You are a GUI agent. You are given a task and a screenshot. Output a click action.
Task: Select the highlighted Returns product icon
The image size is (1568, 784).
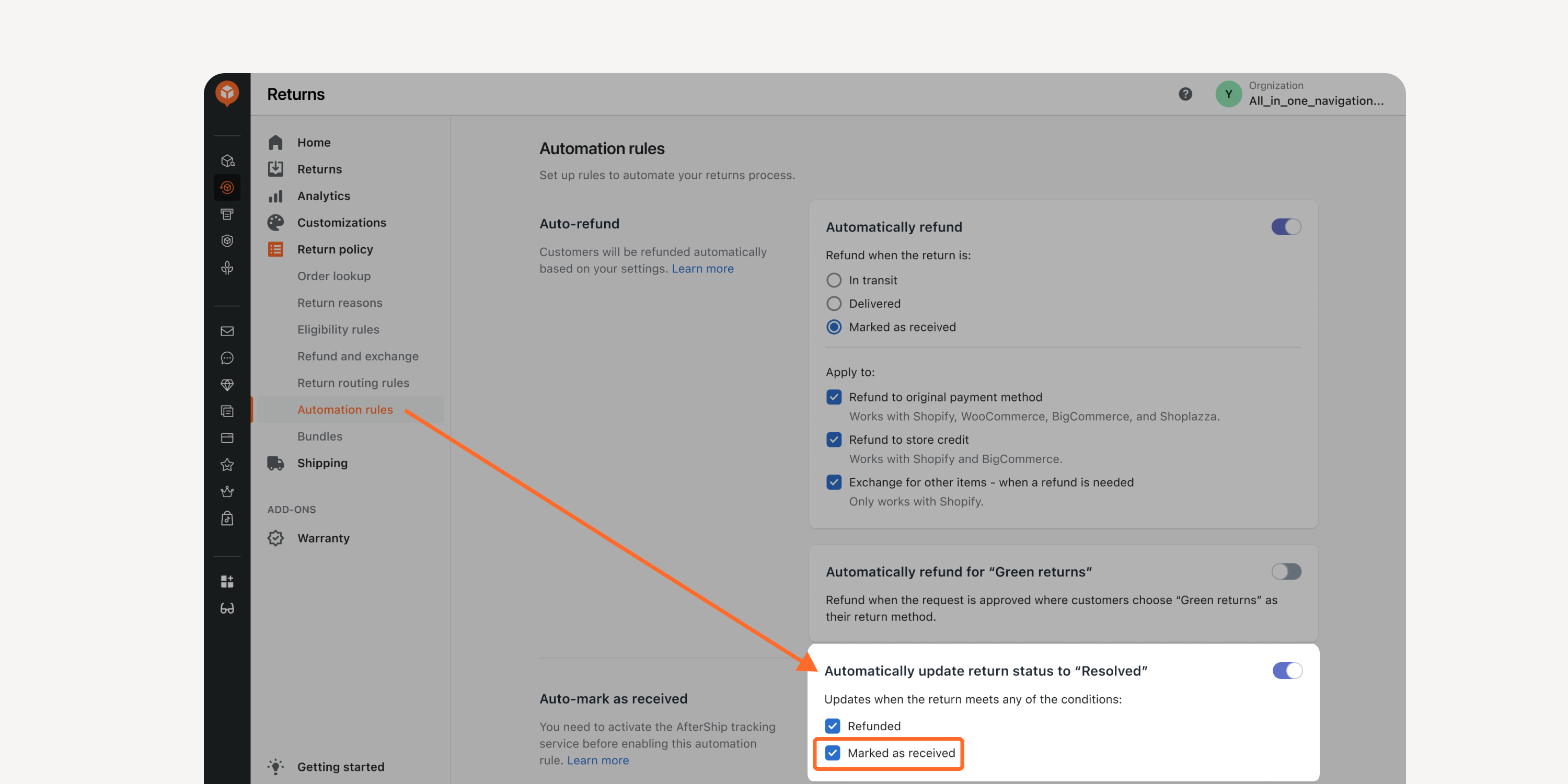[x=227, y=188]
